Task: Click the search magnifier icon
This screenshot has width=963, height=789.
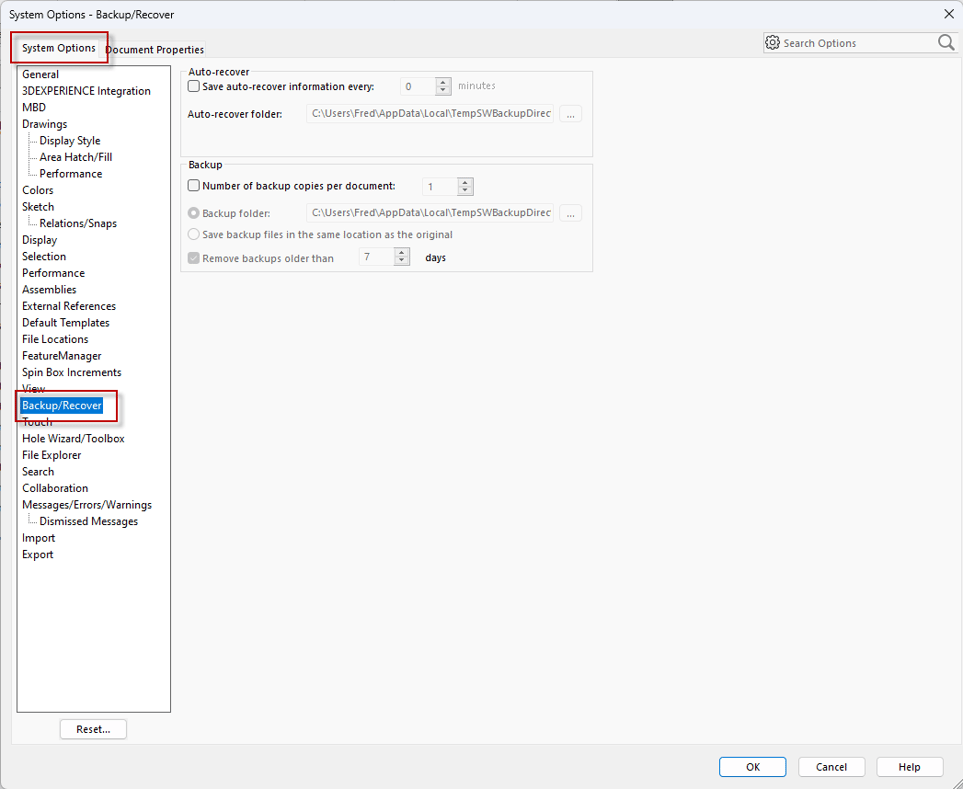Action: coord(945,42)
